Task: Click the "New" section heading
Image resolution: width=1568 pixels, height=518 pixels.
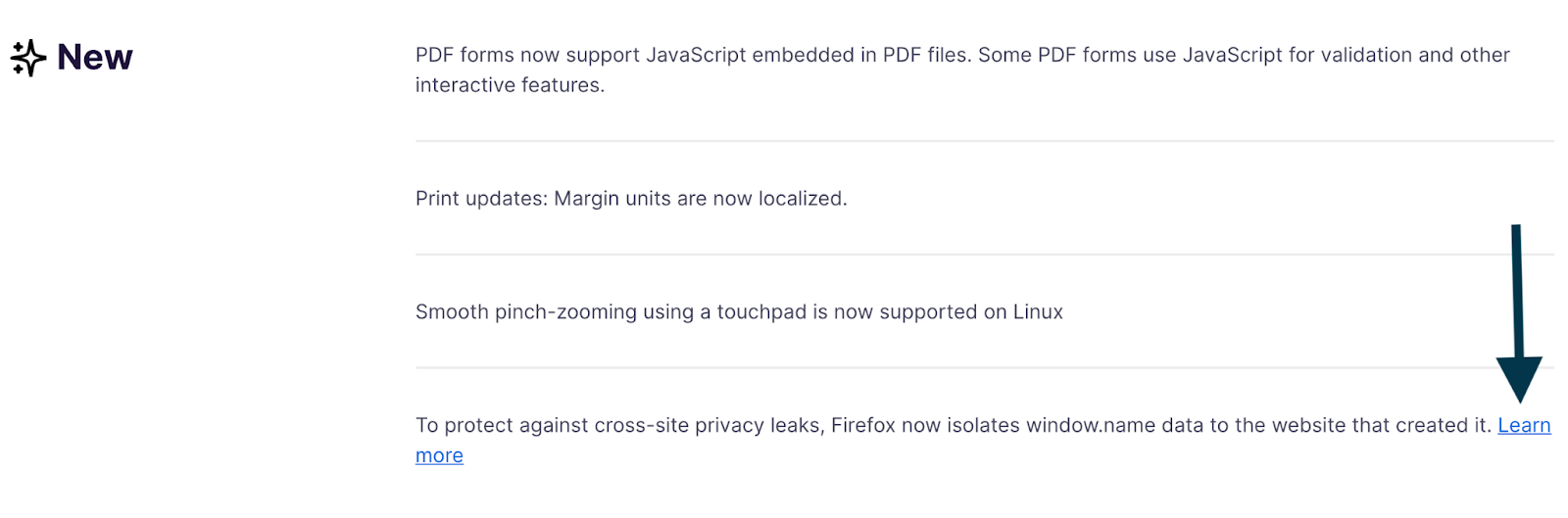Action: tap(94, 58)
